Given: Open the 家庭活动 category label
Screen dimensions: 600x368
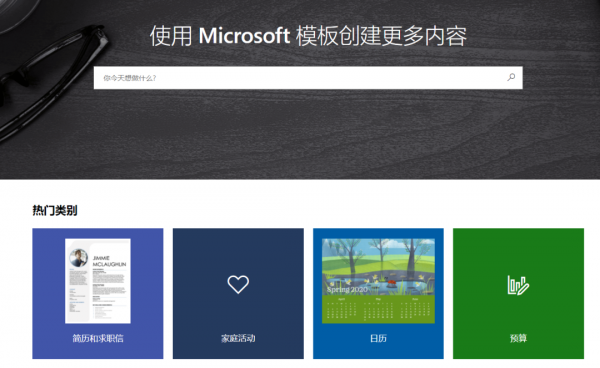Looking at the screenshot, I should point(238,338).
